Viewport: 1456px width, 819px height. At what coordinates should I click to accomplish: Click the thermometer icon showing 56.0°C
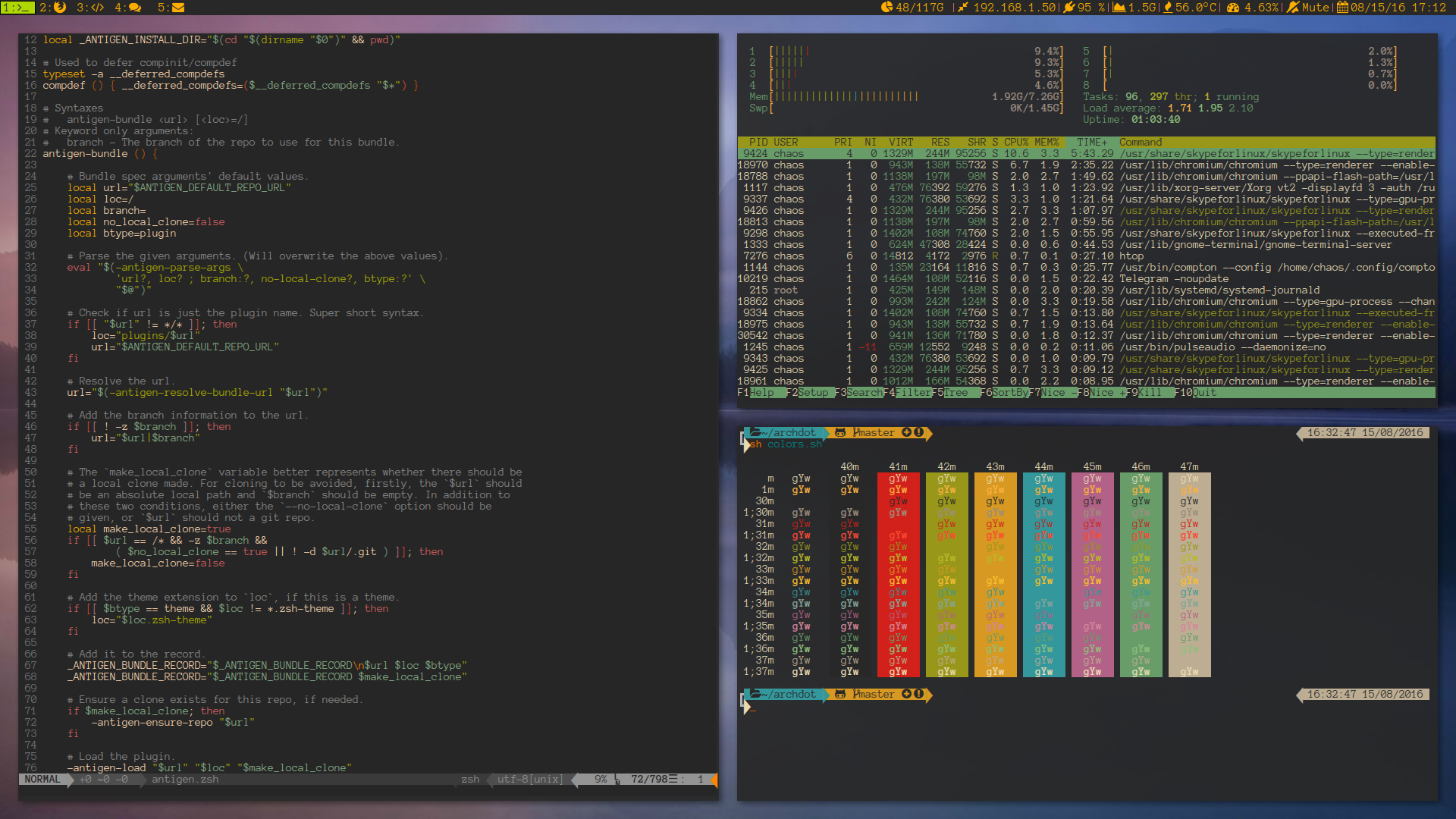1166,8
